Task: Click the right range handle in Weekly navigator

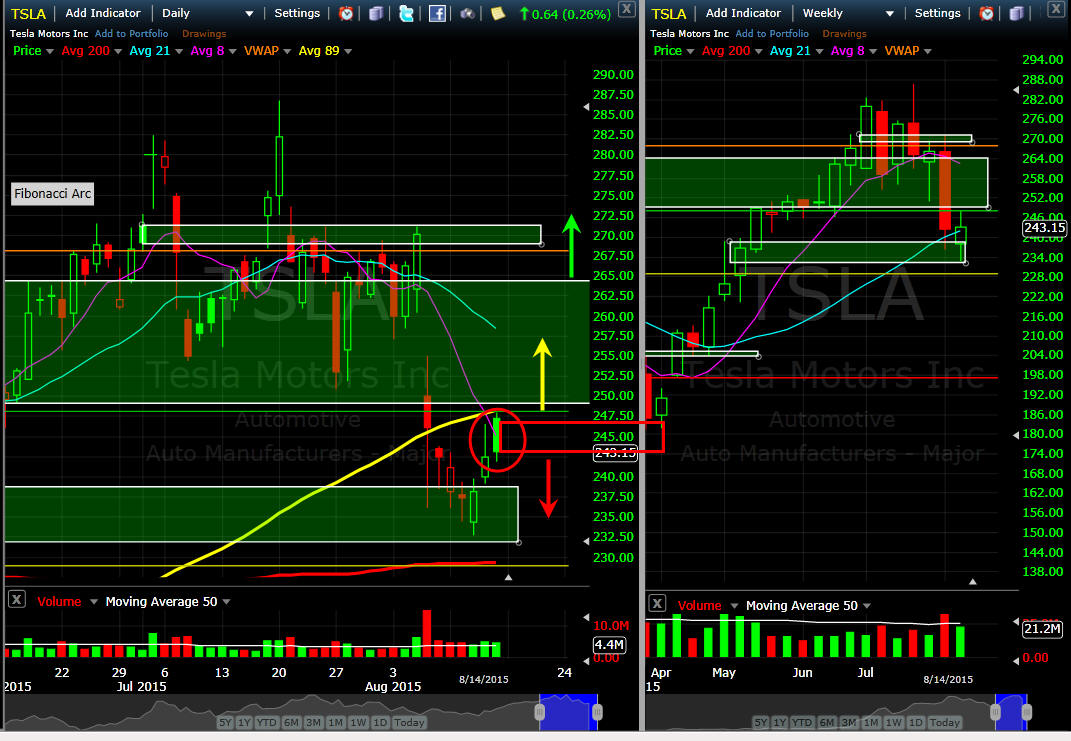Action: pyautogui.click(x=1027, y=712)
